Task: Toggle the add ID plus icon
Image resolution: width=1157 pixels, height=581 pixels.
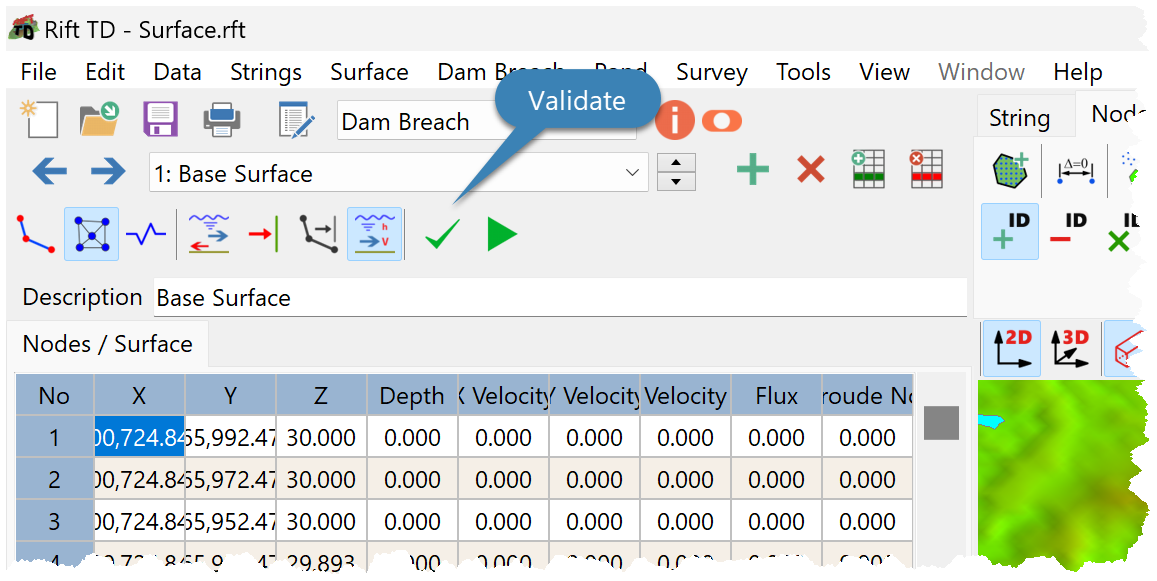Action: click(x=1009, y=232)
